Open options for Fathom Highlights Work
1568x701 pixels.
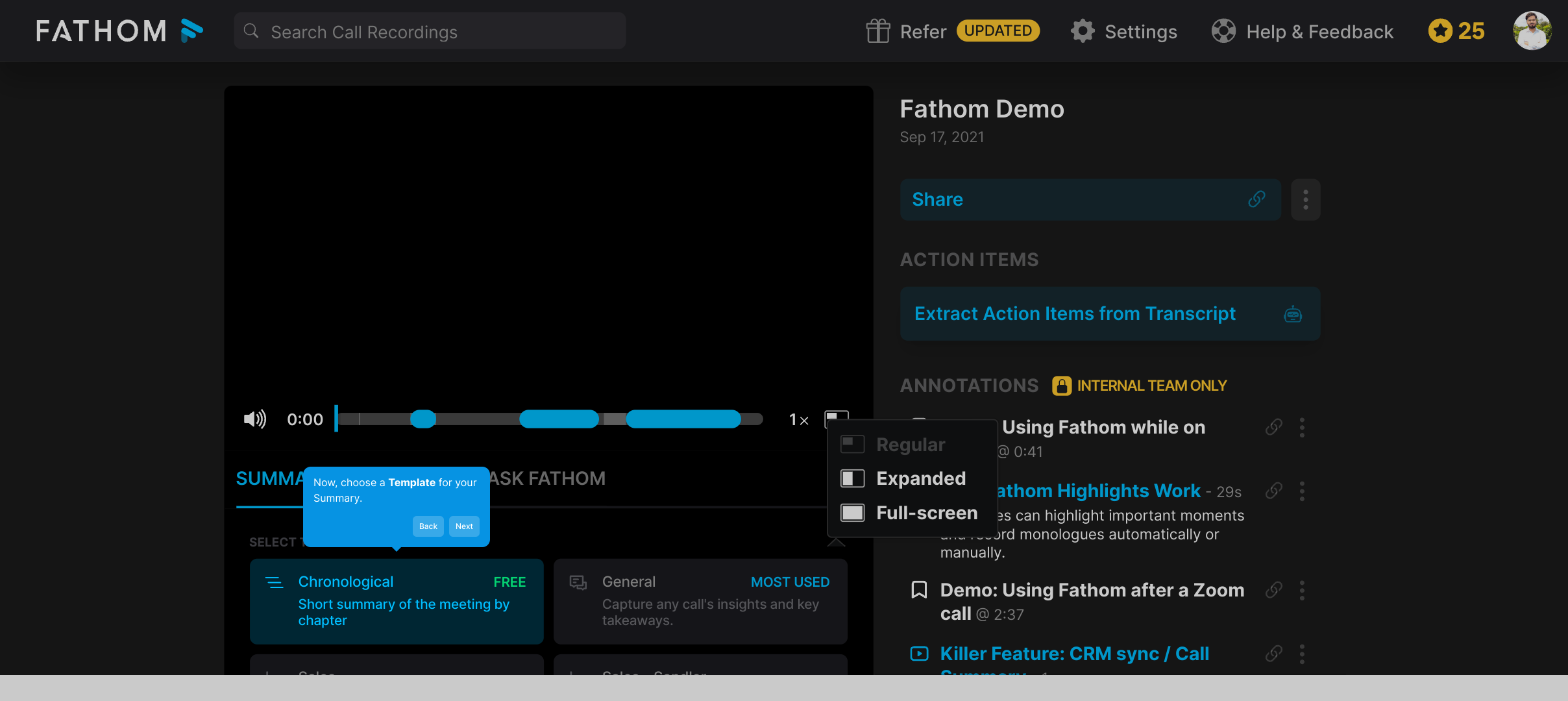[1302, 491]
